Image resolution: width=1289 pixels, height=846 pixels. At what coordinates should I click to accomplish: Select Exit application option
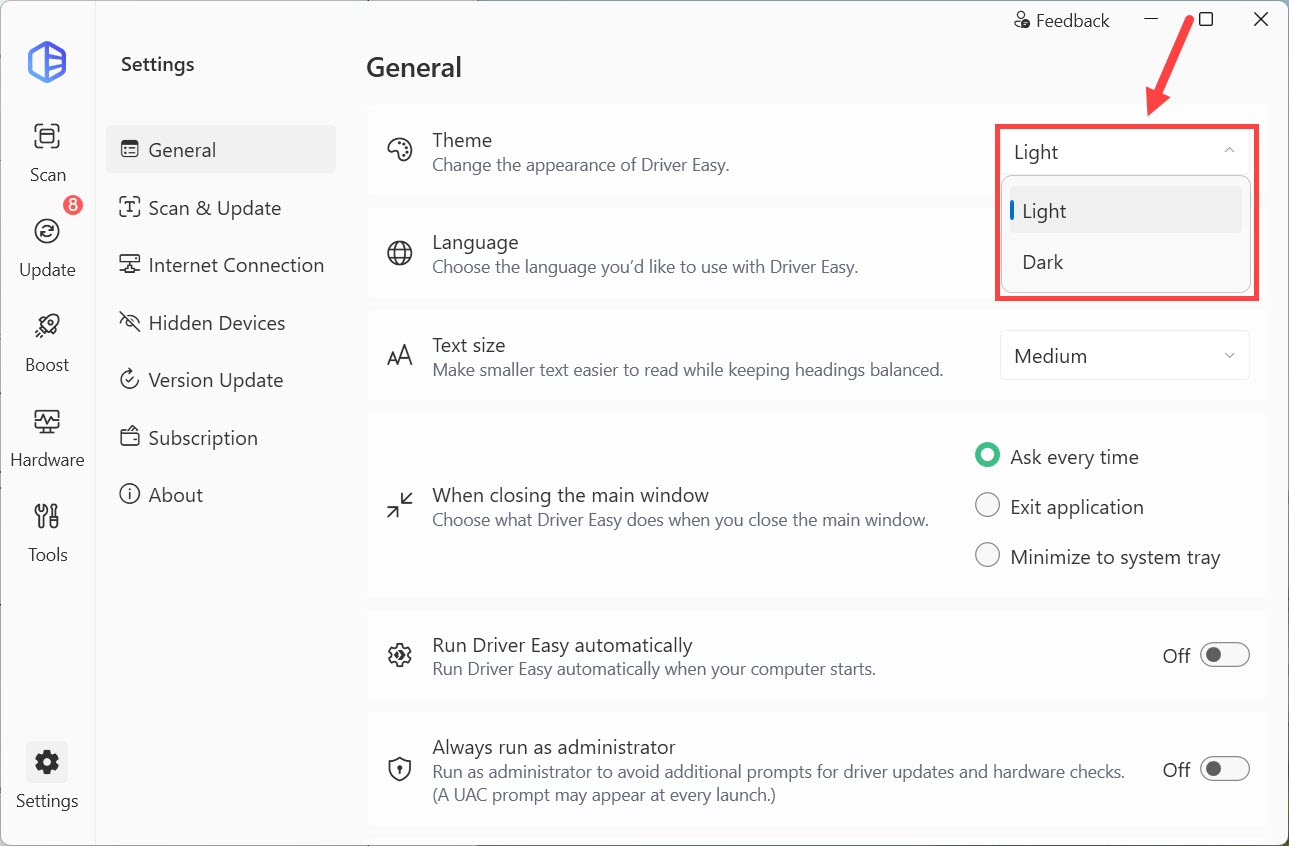click(x=1059, y=506)
